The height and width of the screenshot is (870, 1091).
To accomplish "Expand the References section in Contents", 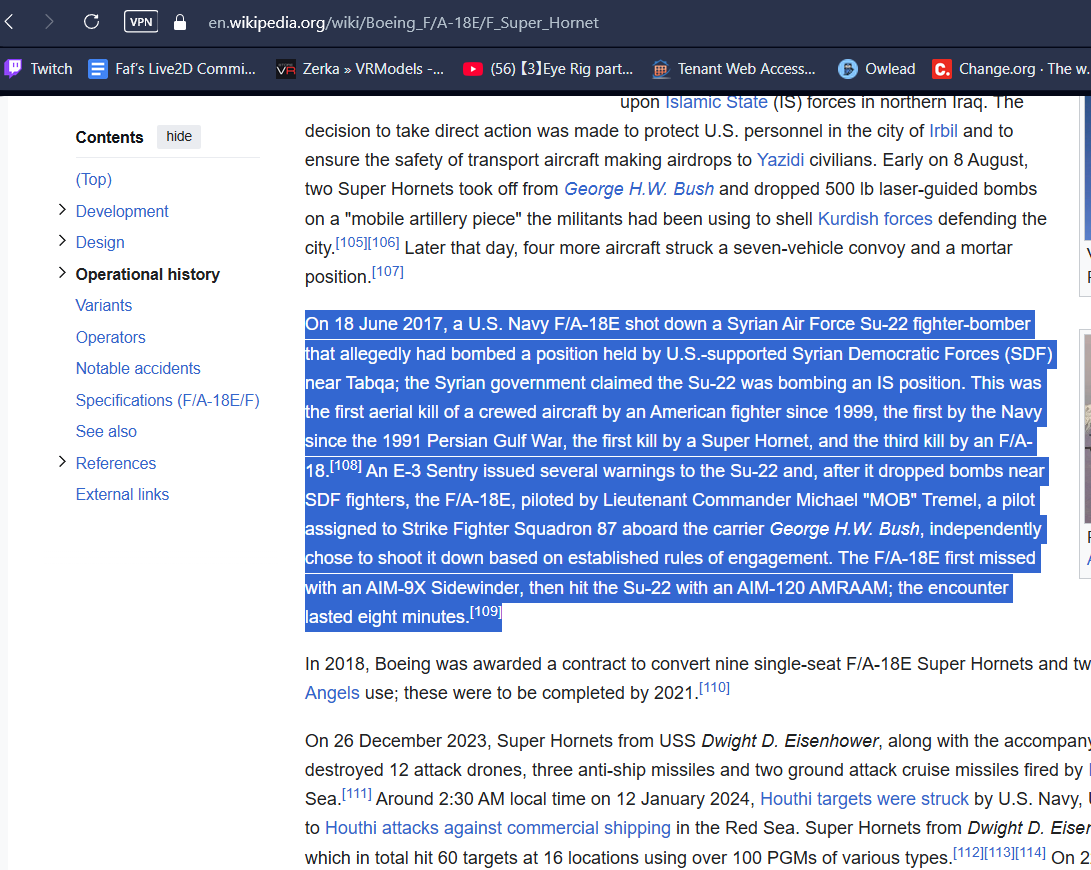I will 63,462.
